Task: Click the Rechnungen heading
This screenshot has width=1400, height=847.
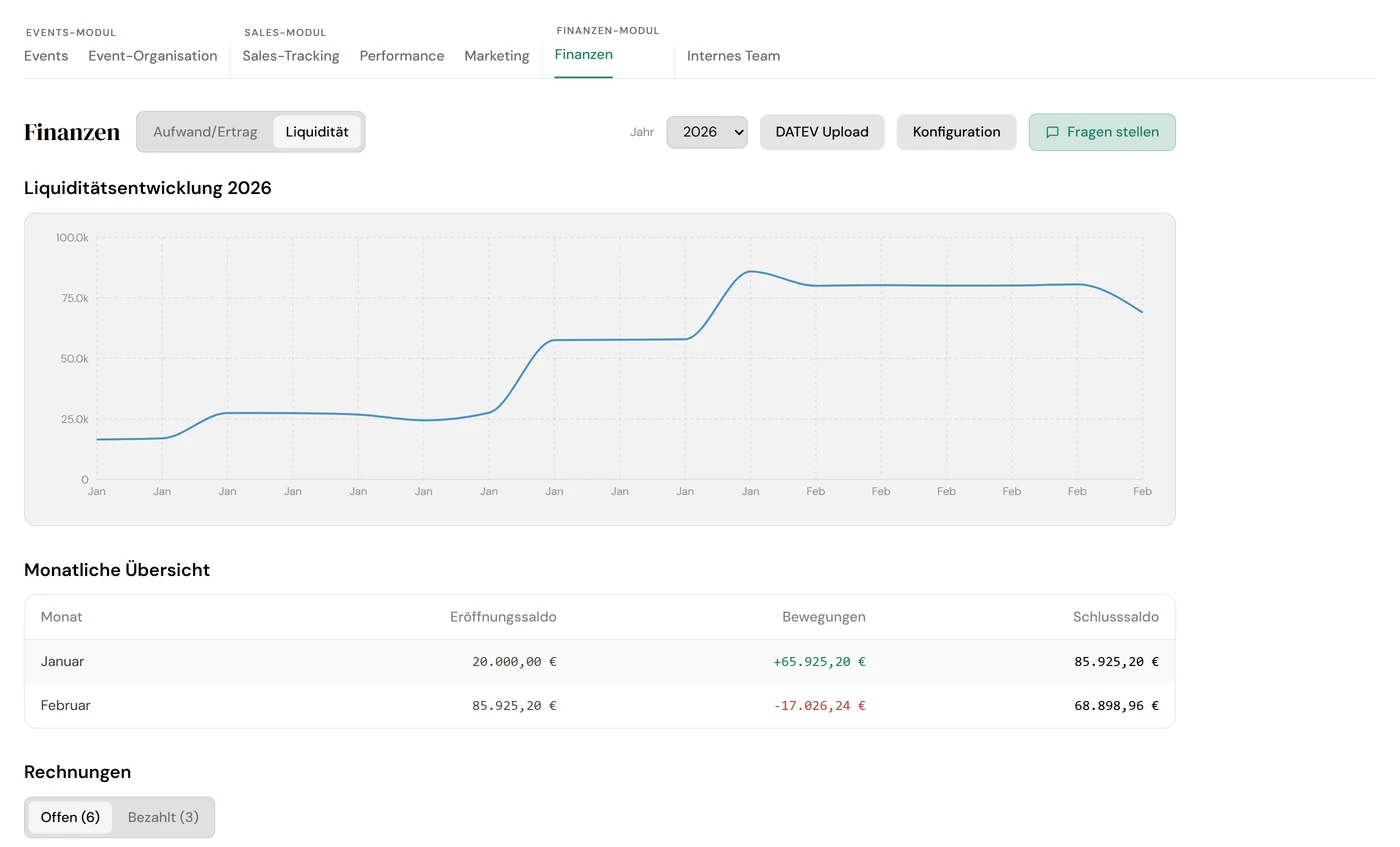Action: tap(78, 772)
